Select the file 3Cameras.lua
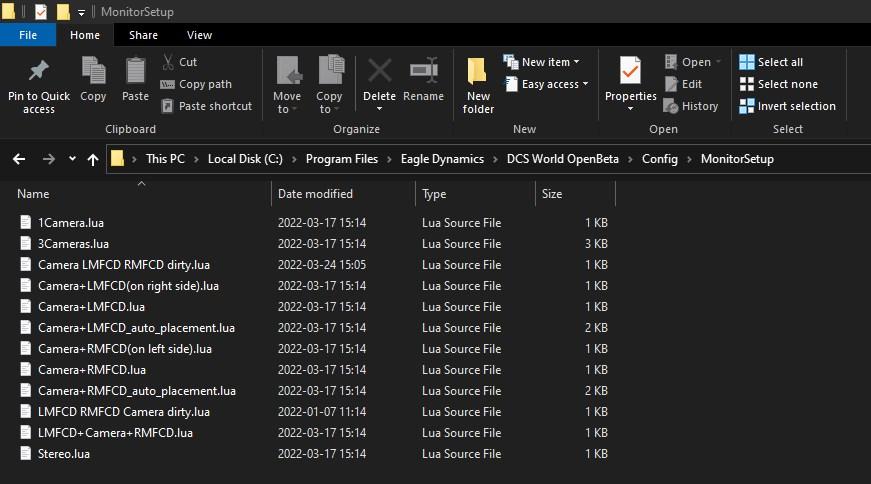This screenshot has width=871, height=484. 73,244
